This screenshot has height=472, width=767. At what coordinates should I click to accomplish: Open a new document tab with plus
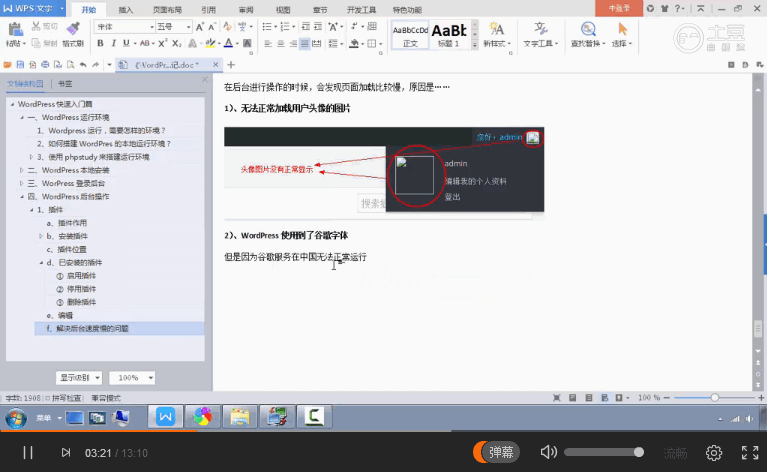click(x=231, y=65)
